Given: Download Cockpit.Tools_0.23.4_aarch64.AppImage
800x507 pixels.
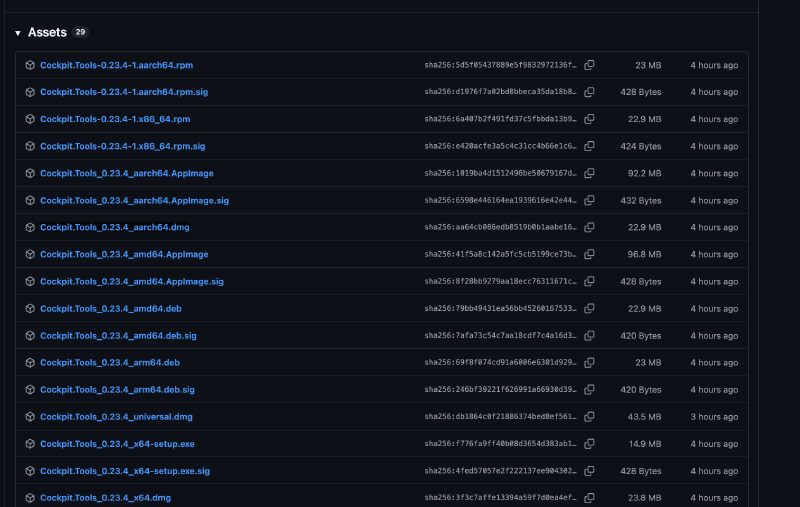Looking at the screenshot, I should (x=127, y=173).
